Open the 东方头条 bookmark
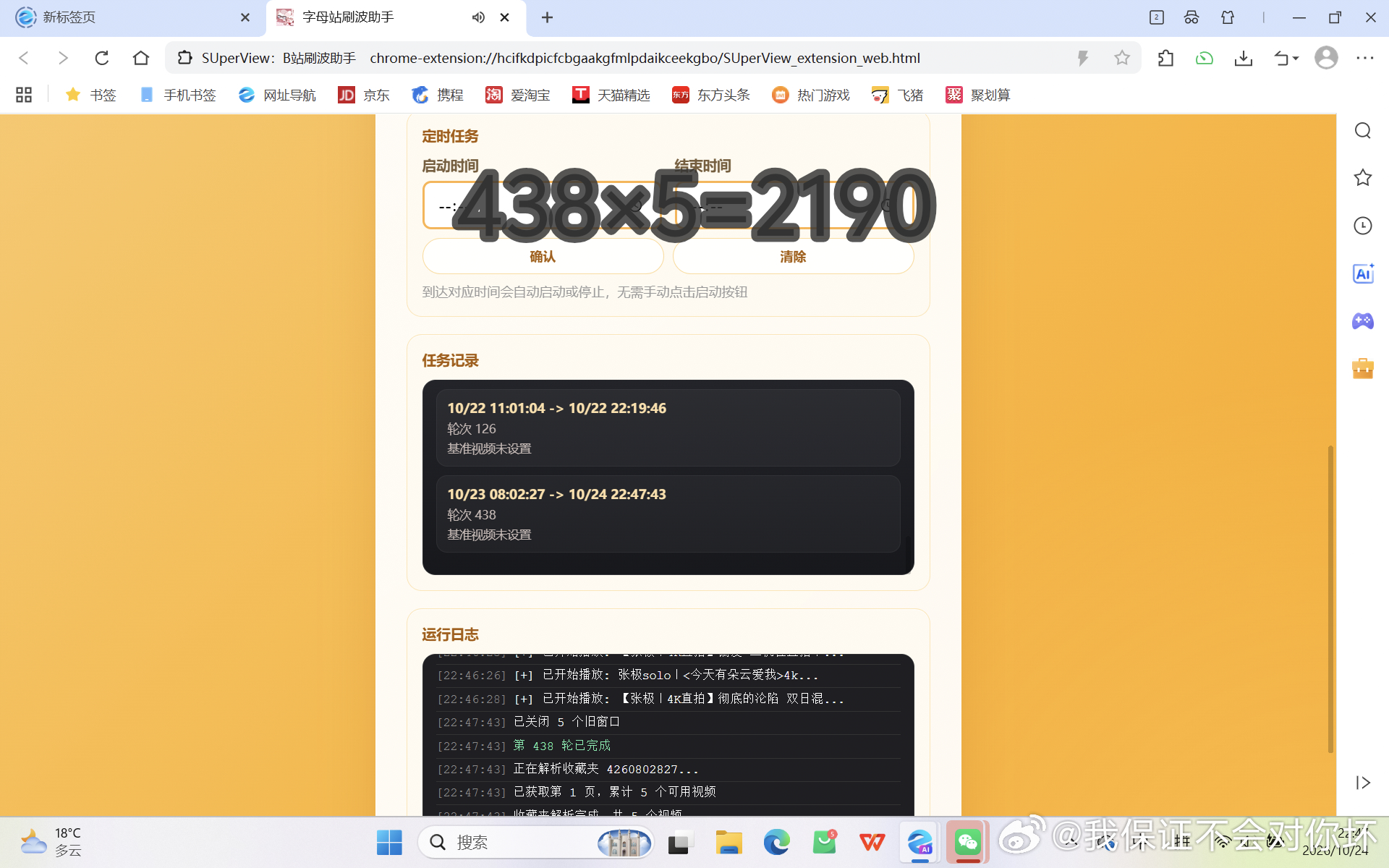The width and height of the screenshot is (1389, 868). pyautogui.click(x=711, y=95)
